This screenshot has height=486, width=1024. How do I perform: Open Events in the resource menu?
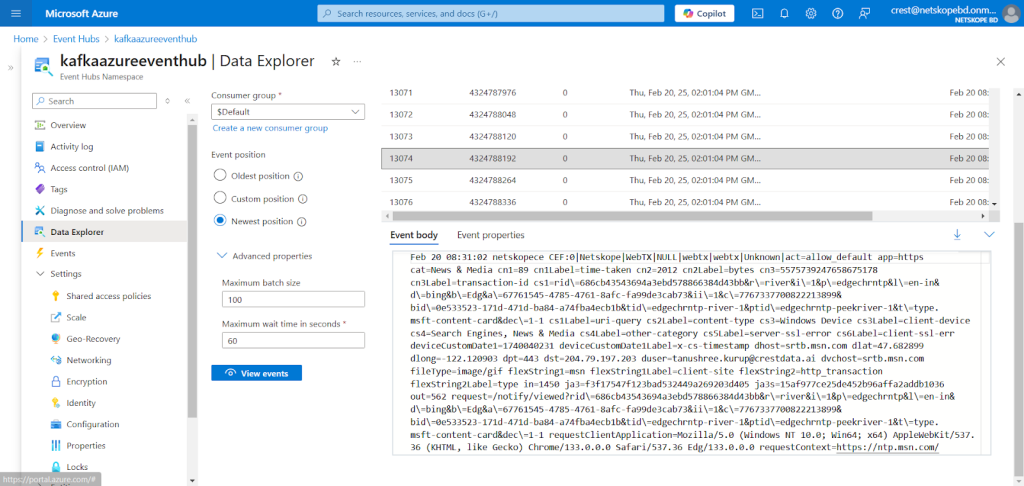point(63,253)
